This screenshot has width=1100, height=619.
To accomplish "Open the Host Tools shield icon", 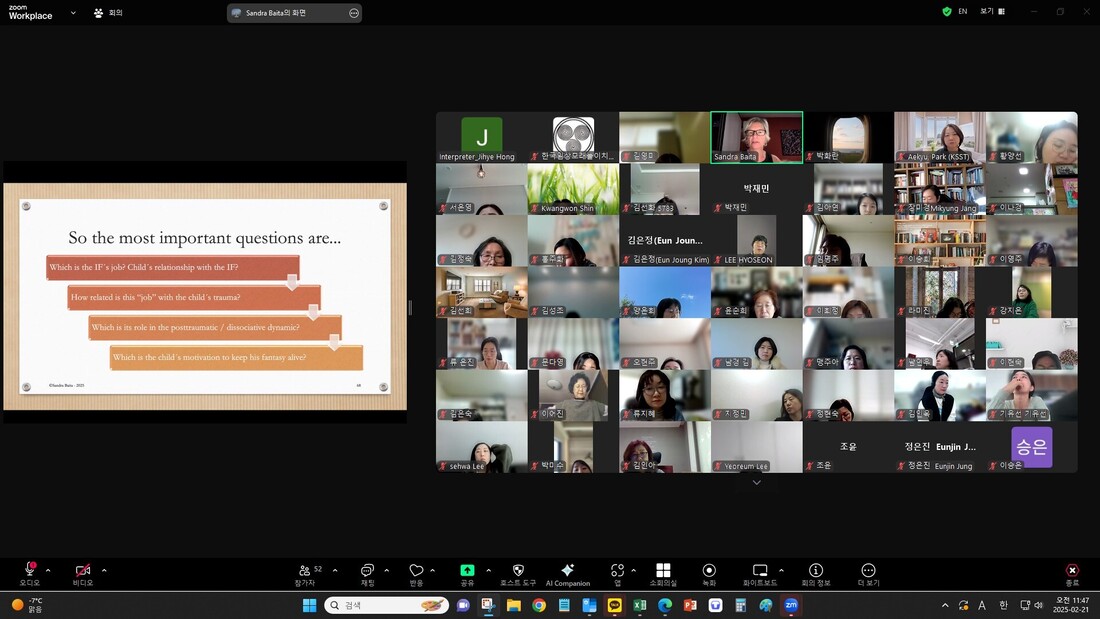I will [x=518, y=571].
